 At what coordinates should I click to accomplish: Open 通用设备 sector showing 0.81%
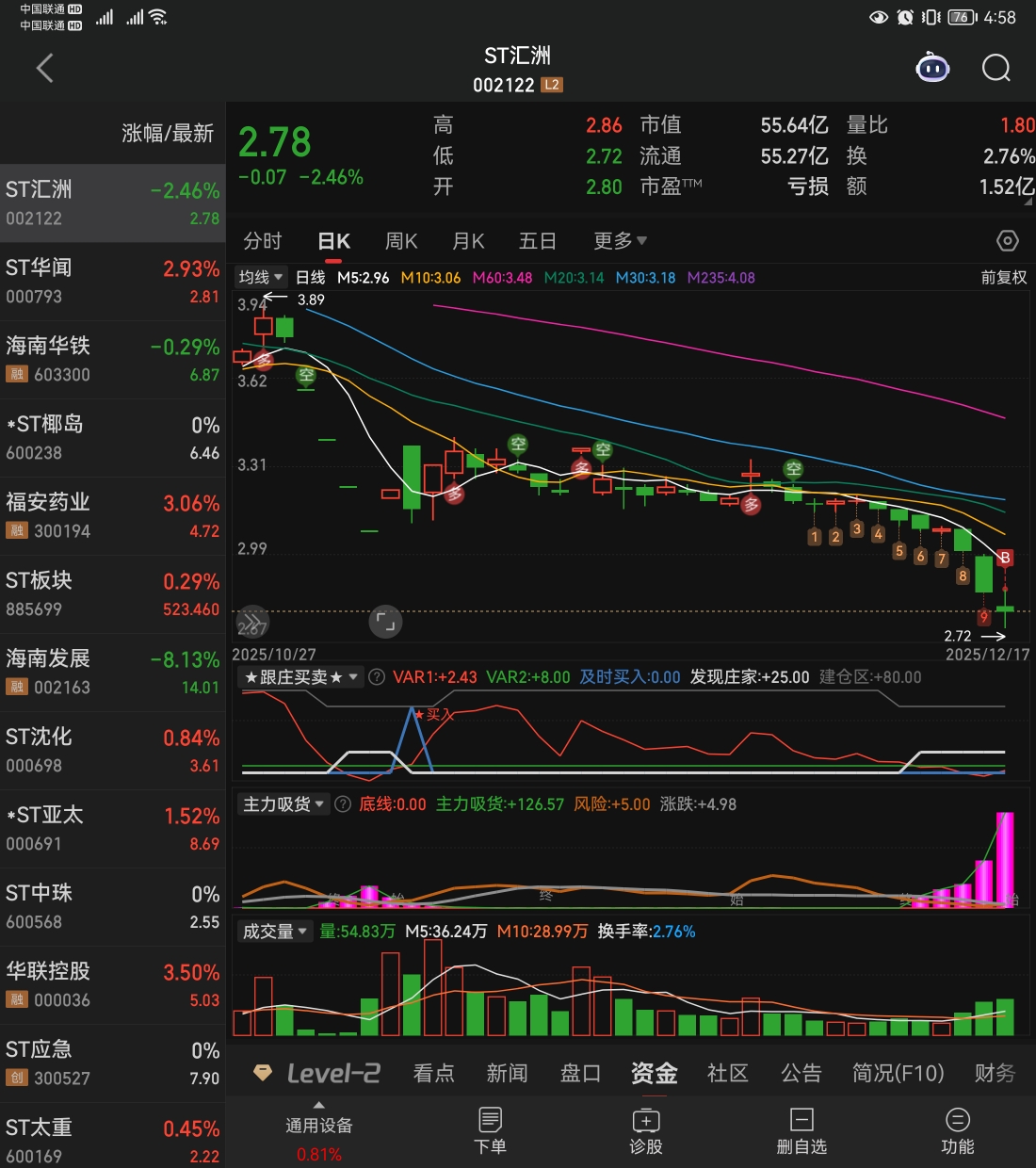[x=319, y=1139]
